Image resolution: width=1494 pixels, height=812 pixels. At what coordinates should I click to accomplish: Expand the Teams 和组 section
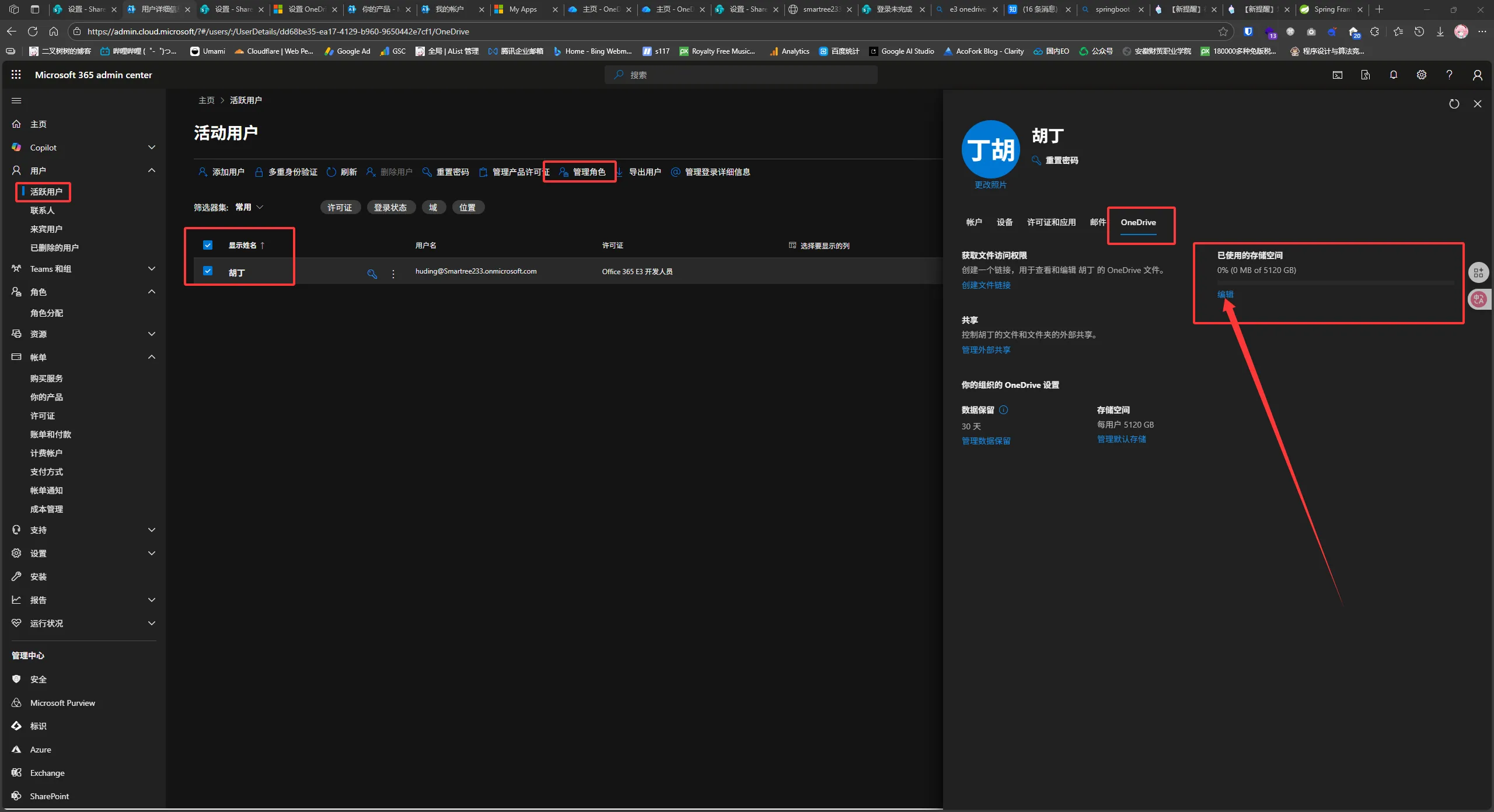[x=152, y=269]
